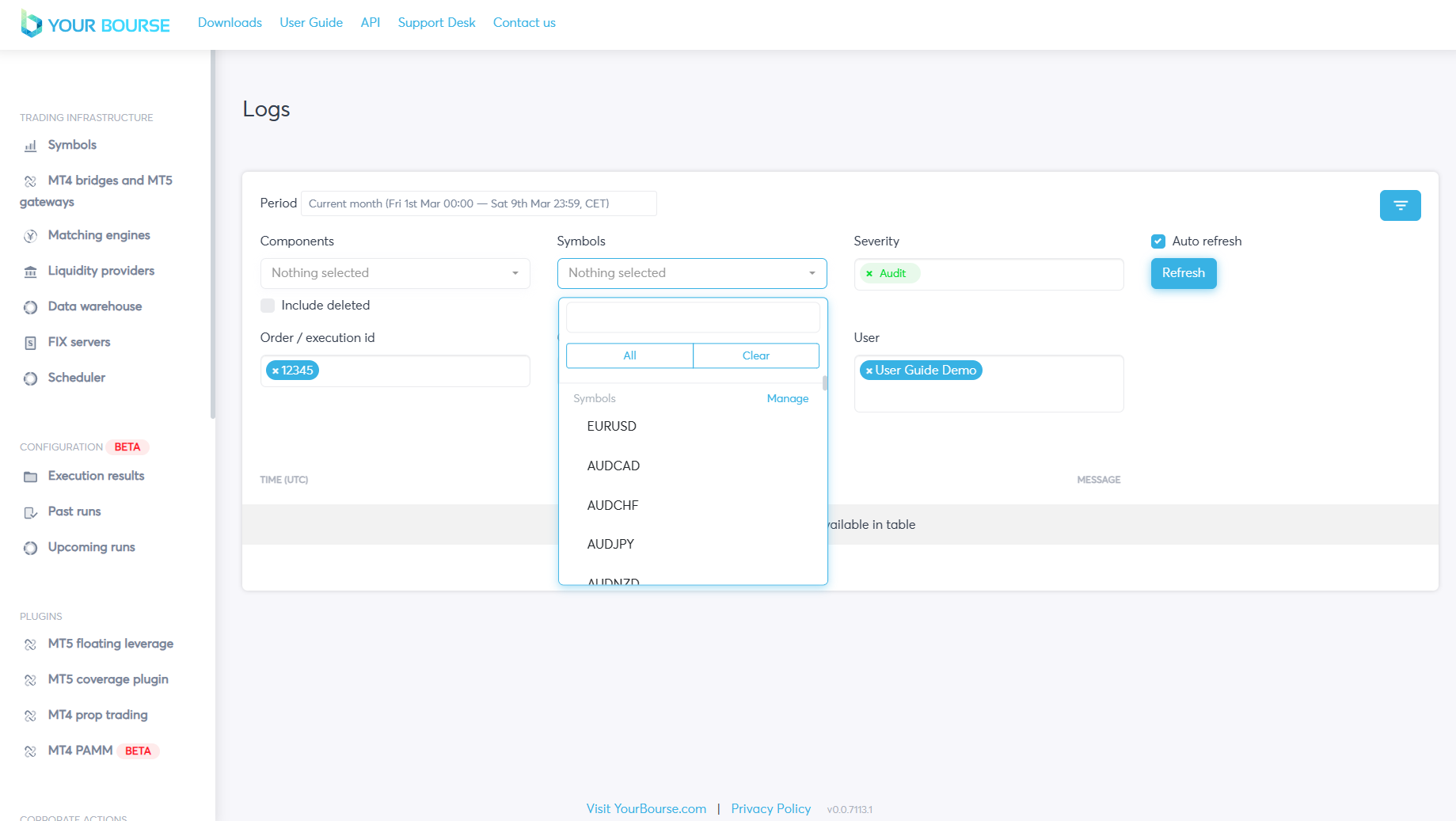The image size is (1456, 821).
Task: Click the Liquidity providers bank icon
Action: 30,272
